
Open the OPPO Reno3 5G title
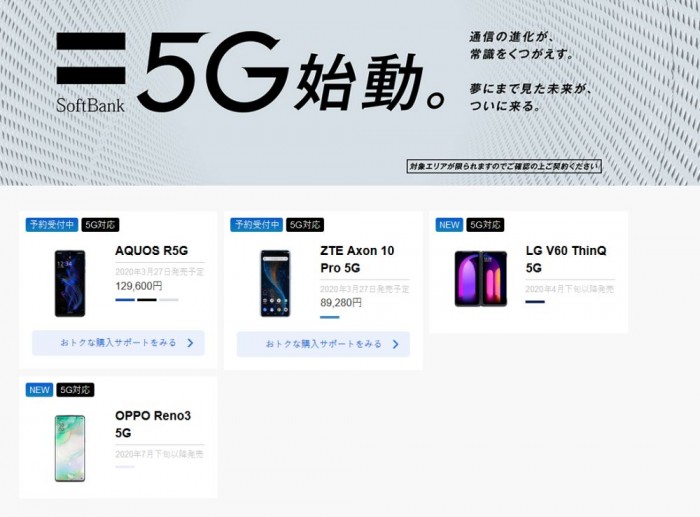point(153,424)
